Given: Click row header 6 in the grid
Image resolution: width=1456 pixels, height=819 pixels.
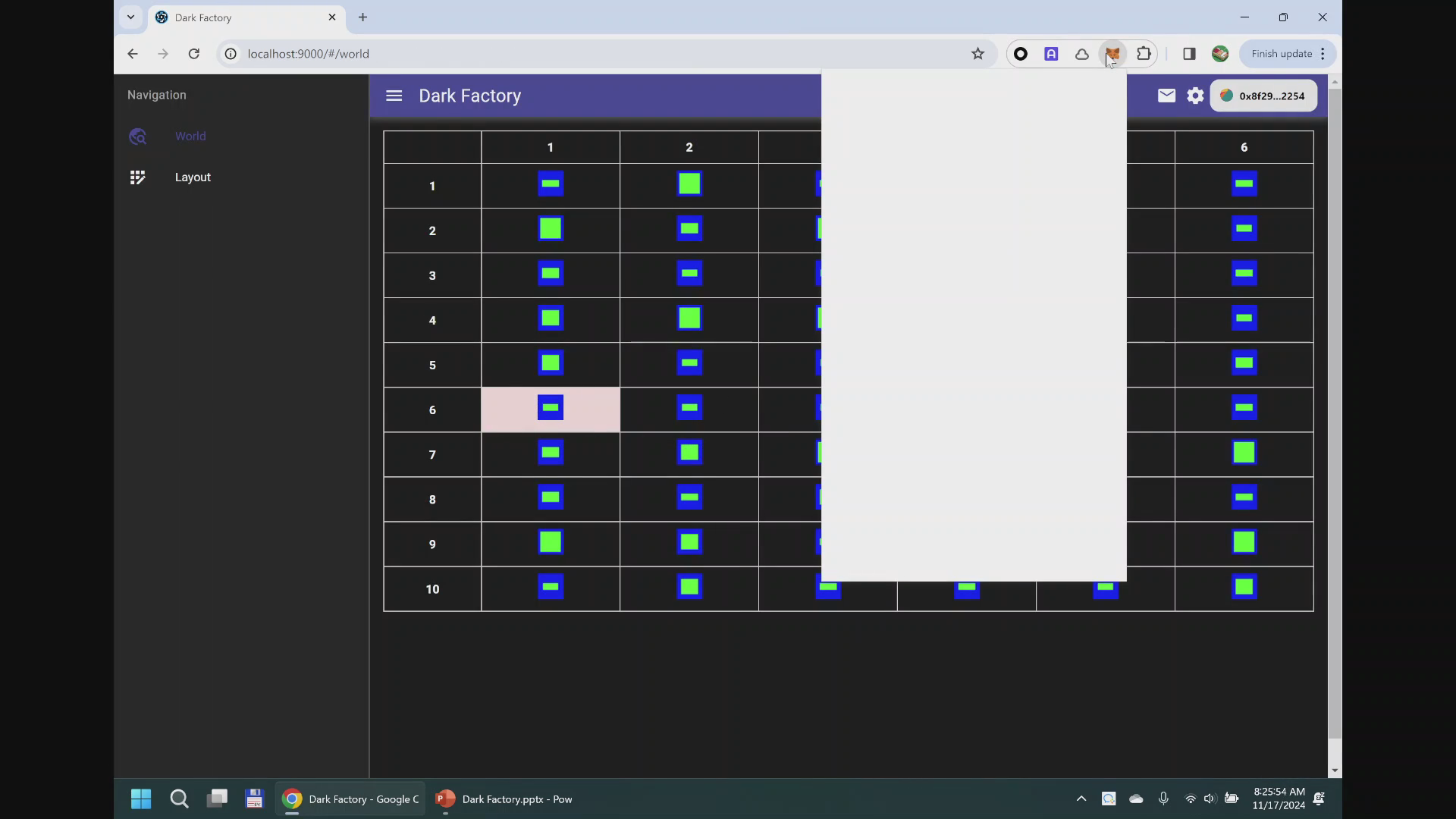Looking at the screenshot, I should [x=432, y=410].
